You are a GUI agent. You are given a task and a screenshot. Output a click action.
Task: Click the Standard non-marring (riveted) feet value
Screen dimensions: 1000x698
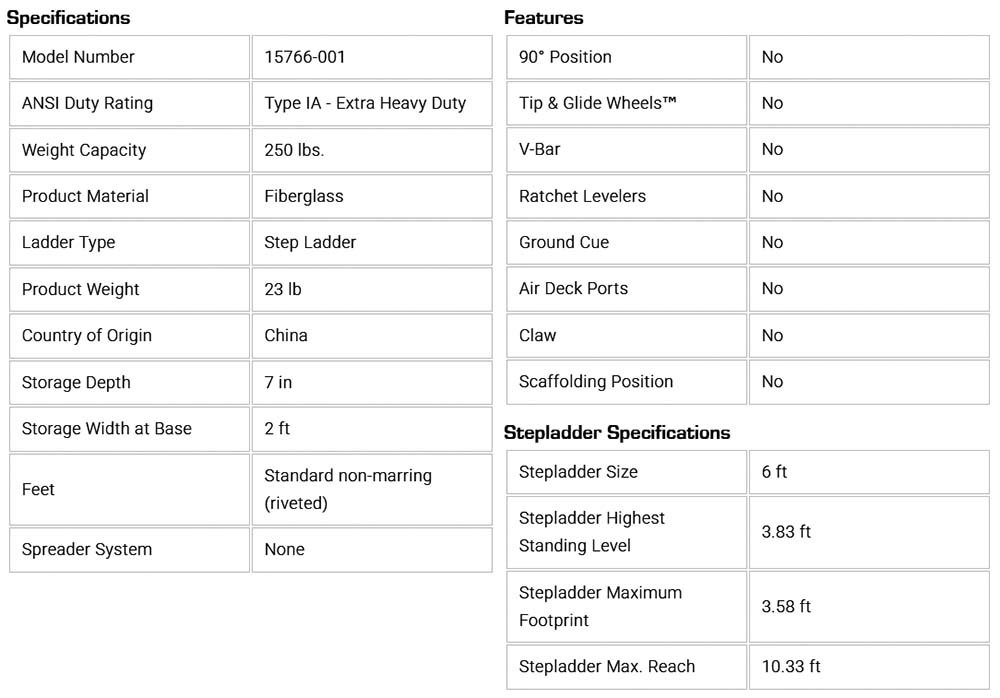point(348,489)
